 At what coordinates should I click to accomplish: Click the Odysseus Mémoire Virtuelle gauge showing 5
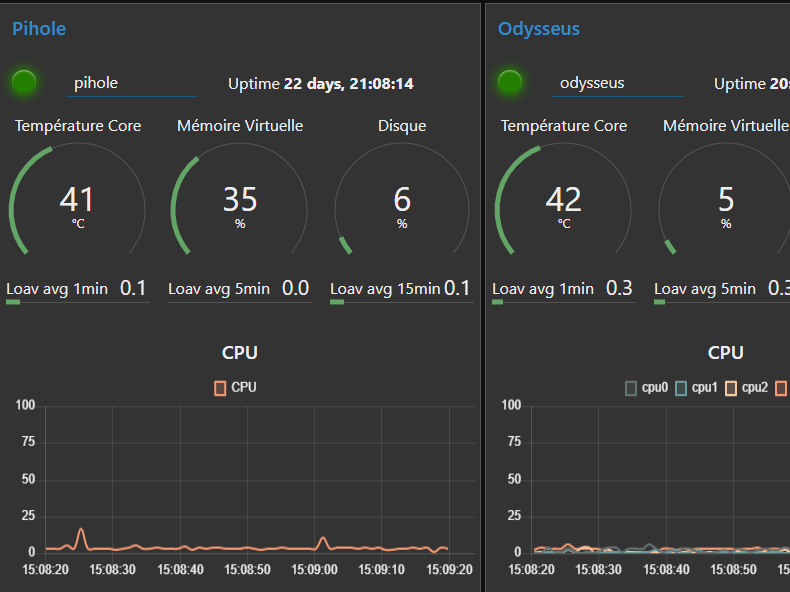coord(726,199)
